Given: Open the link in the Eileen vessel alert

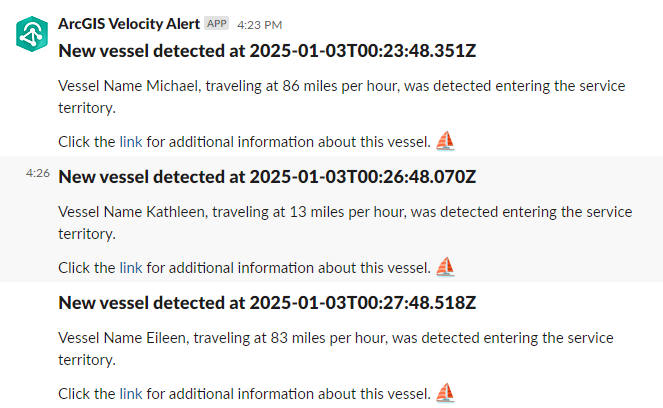Looking at the screenshot, I should point(131,394).
